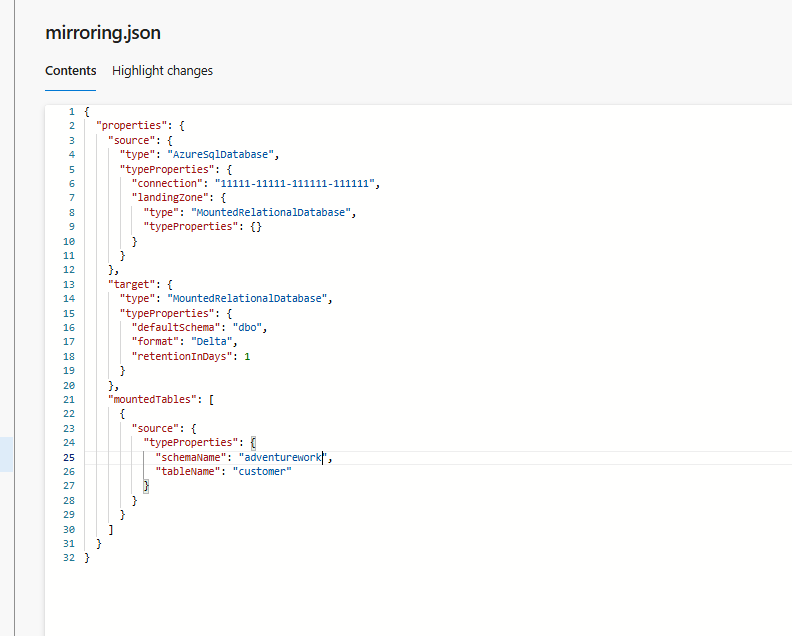
Task: Click the "source" key on line 23
Action: 155,428
